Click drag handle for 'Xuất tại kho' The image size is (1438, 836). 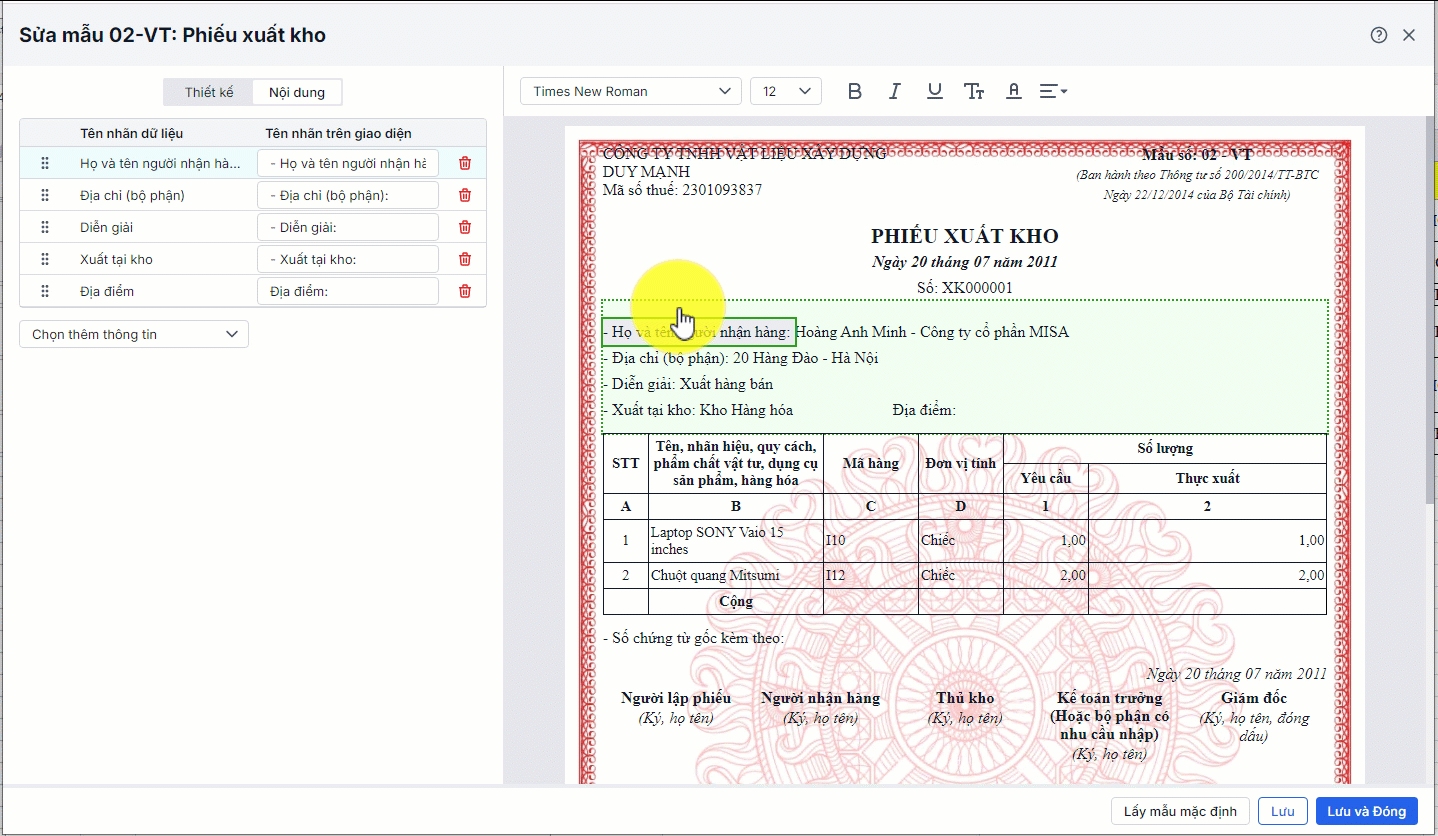pyautogui.click(x=45, y=259)
